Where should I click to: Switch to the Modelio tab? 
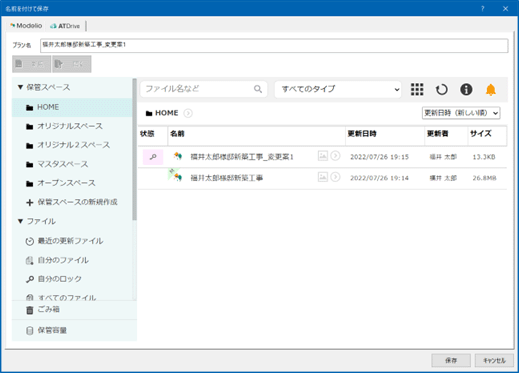pyautogui.click(x=26, y=26)
